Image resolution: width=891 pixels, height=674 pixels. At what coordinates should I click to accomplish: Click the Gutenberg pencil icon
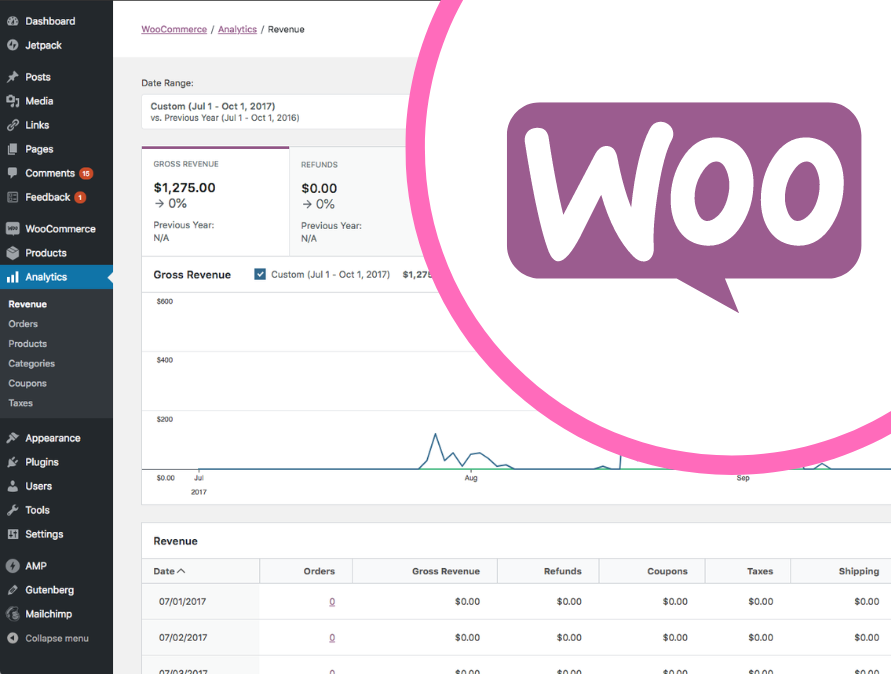[x=13, y=590]
